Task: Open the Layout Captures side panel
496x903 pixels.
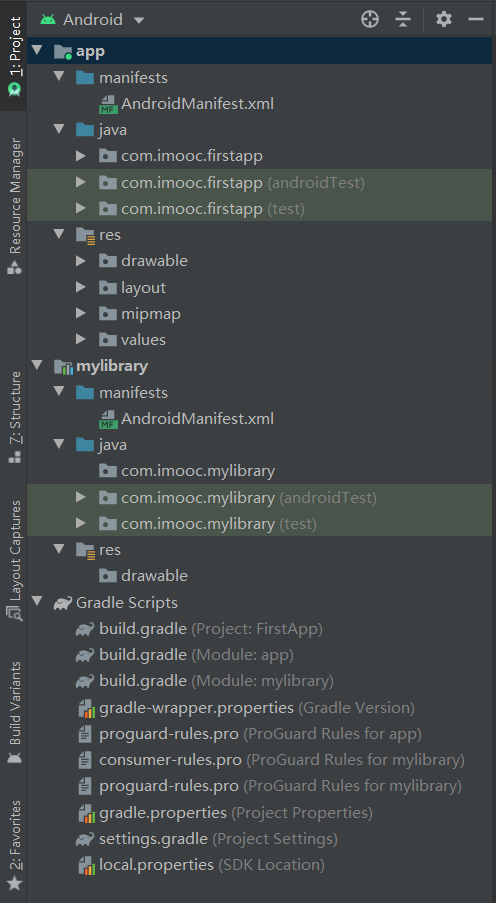Action: (x=14, y=560)
